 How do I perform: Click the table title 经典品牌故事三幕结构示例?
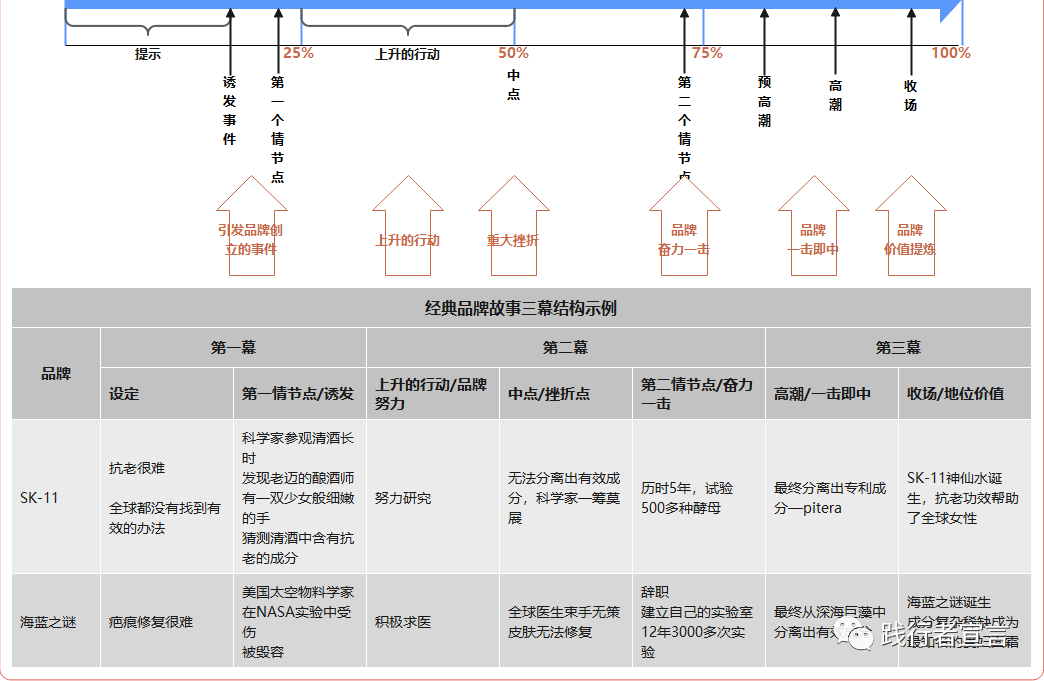click(521, 308)
